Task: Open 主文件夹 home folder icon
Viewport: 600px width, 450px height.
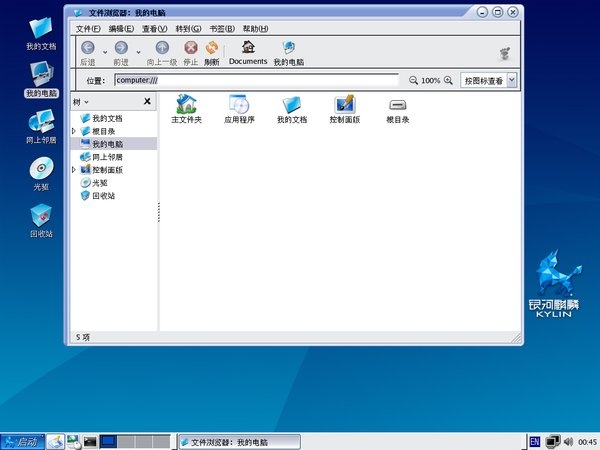Action: point(186,105)
